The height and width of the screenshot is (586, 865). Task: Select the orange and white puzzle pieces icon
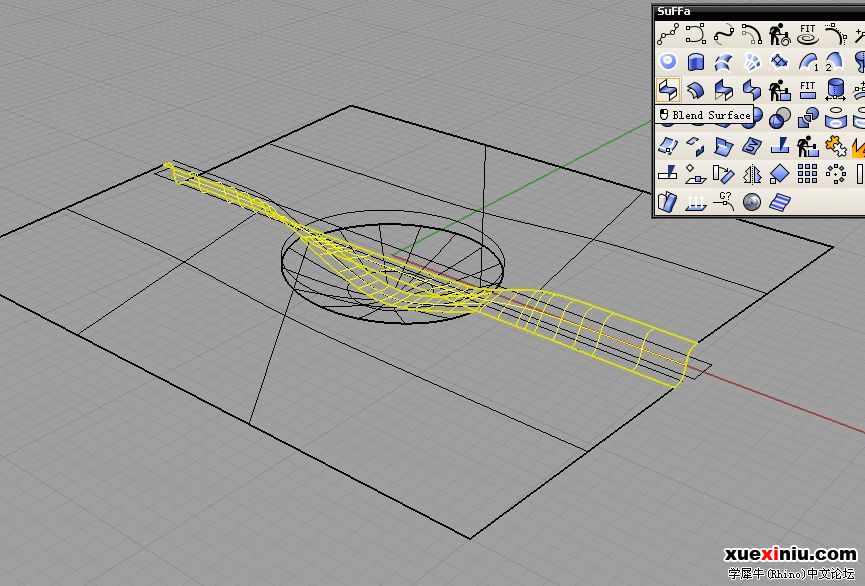click(835, 146)
